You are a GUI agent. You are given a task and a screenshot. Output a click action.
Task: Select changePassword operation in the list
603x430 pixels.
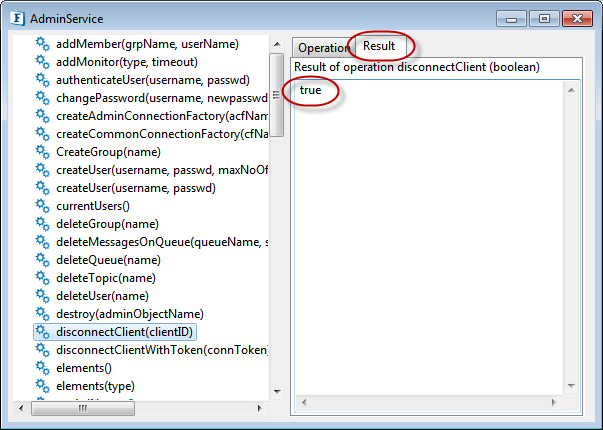click(160, 98)
